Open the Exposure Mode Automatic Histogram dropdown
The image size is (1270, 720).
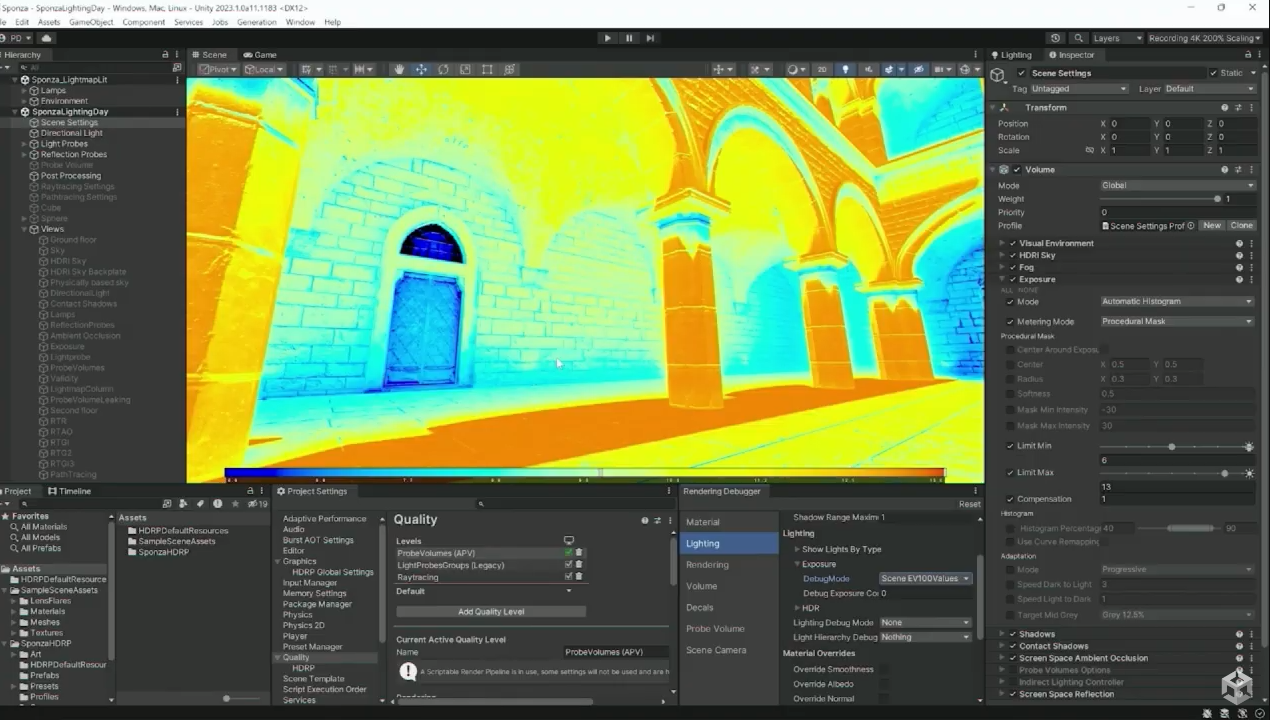click(1177, 301)
